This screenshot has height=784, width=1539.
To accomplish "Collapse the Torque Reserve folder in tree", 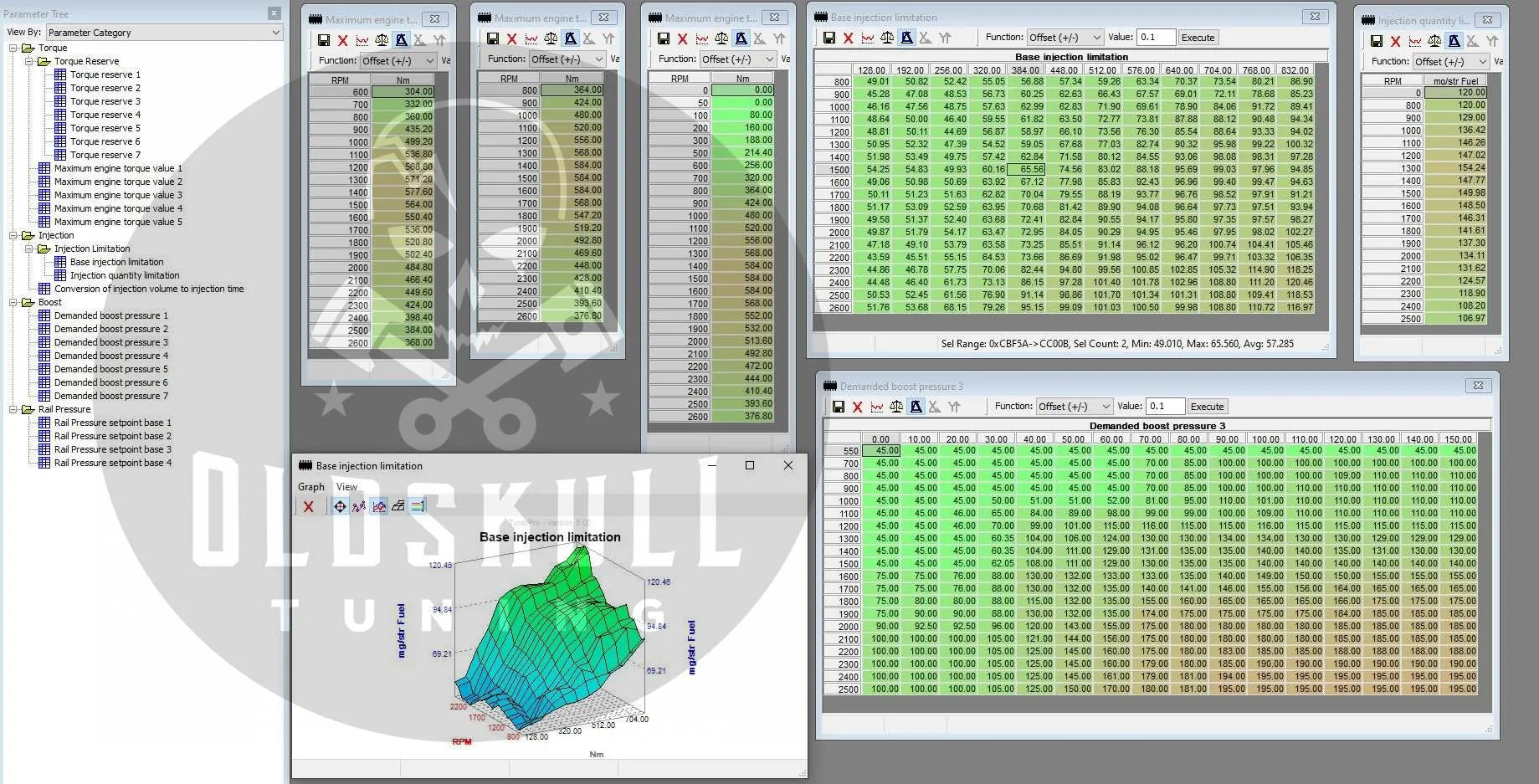I will point(29,61).
